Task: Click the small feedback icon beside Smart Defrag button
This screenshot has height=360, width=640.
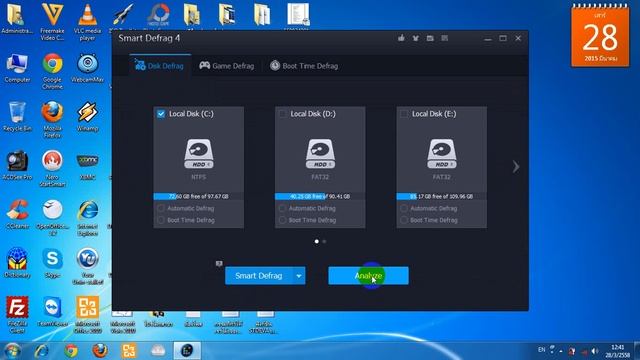Action: tap(219, 264)
